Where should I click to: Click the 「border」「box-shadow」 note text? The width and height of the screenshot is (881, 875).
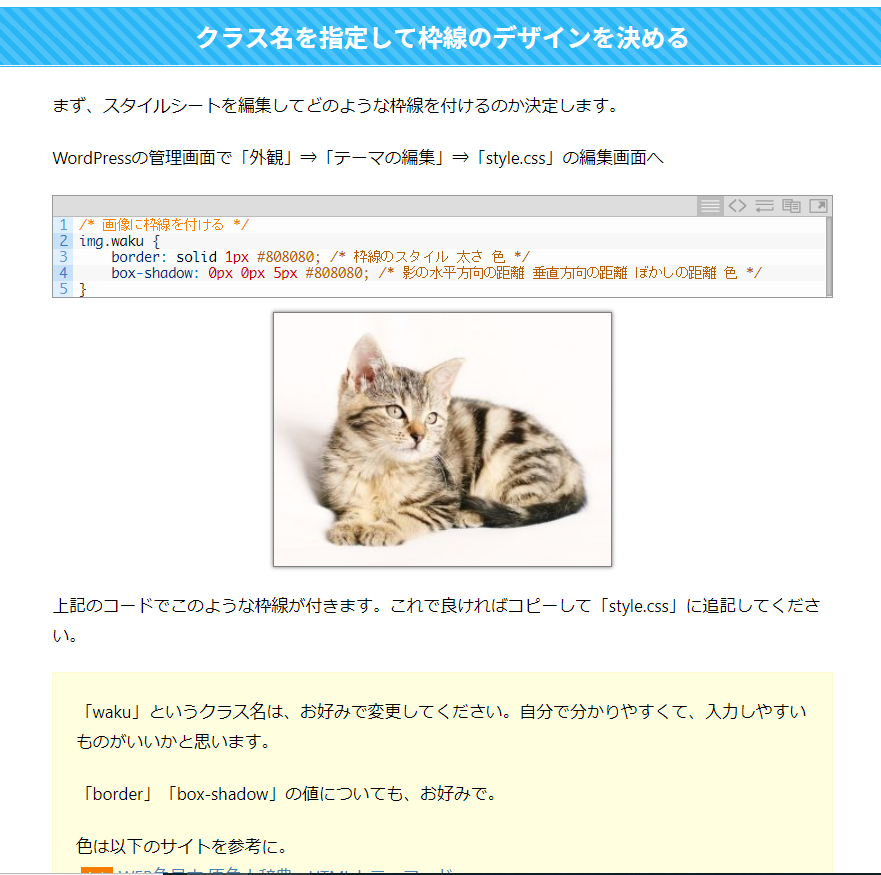[287, 794]
